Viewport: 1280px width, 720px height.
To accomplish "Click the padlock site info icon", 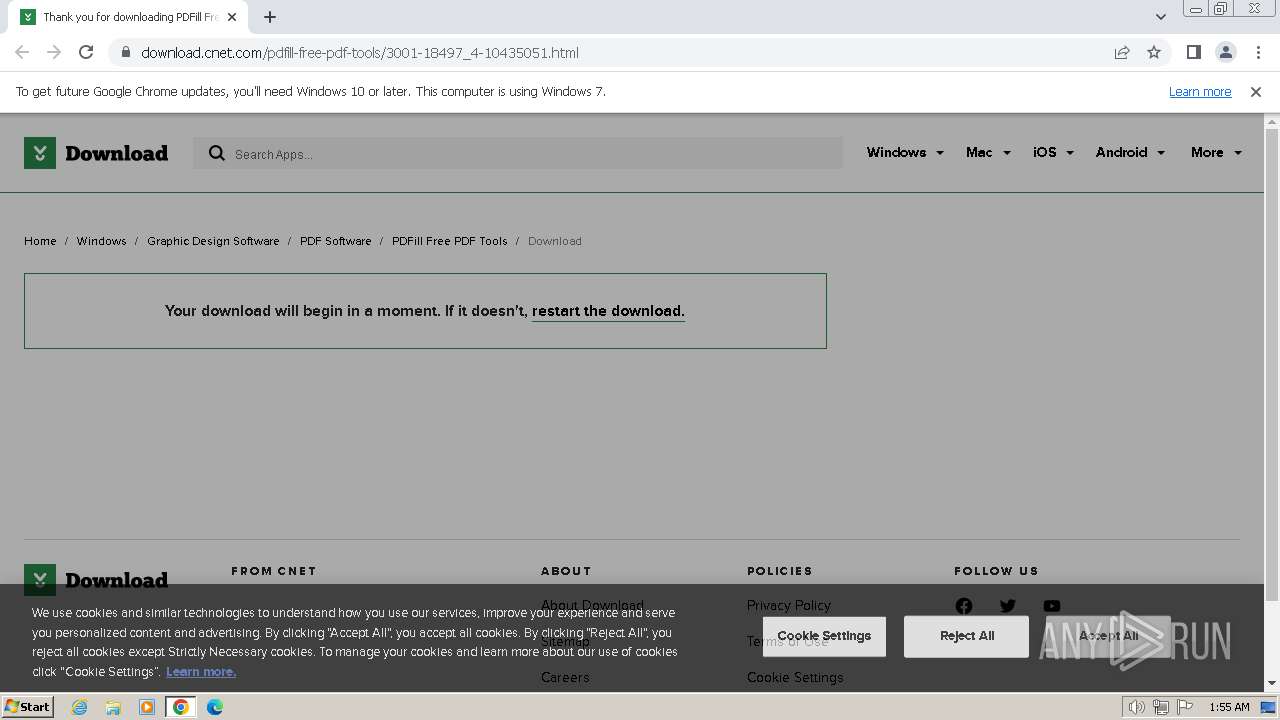I will click(125, 52).
